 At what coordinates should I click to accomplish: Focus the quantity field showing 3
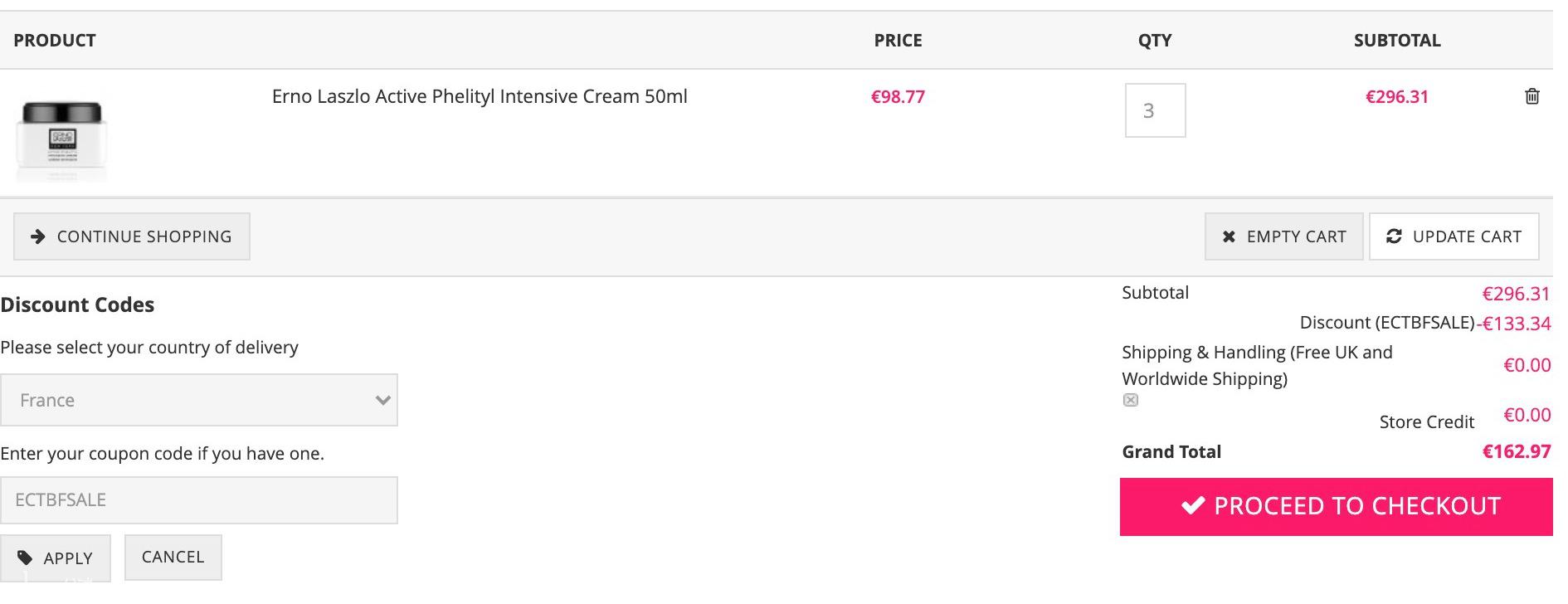(1155, 110)
